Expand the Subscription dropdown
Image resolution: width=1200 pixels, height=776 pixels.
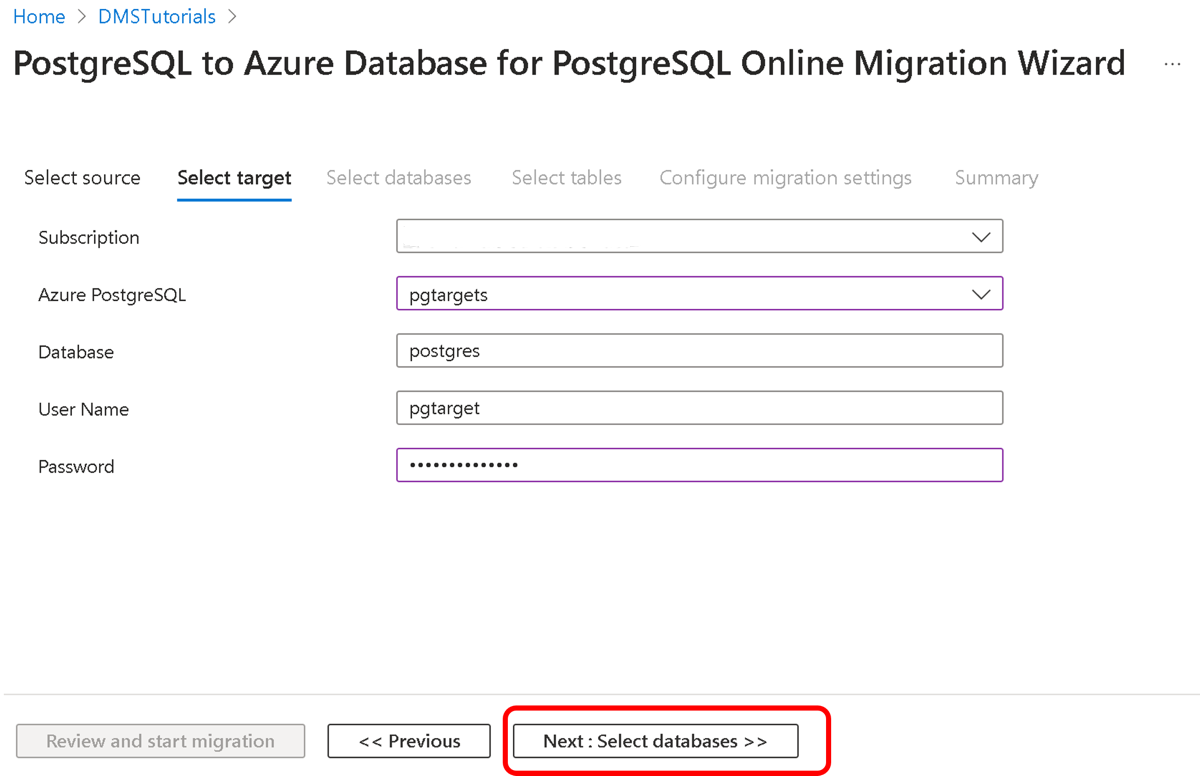(x=700, y=237)
